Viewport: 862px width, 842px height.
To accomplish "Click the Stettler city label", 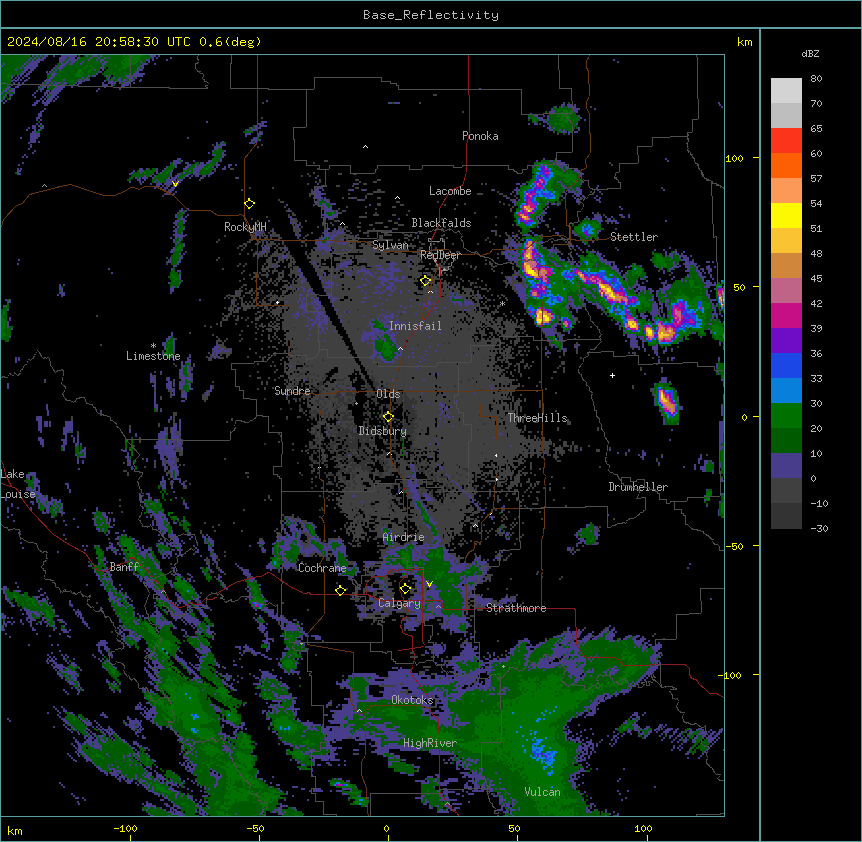I will pyautogui.click(x=634, y=237).
